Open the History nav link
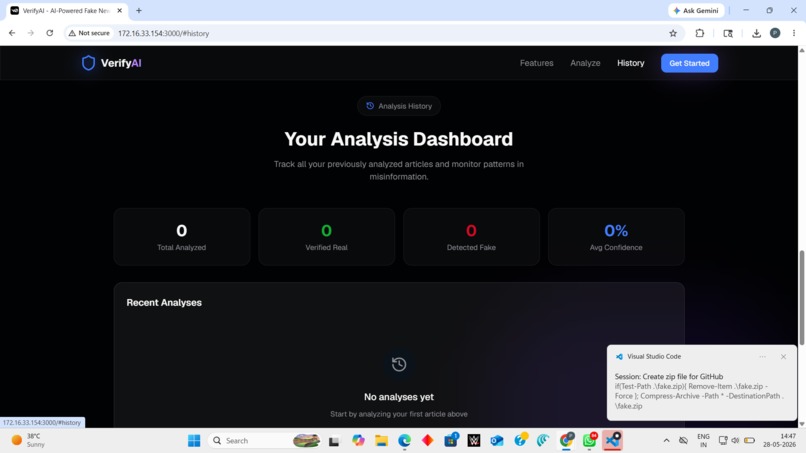Screen dimensions: 806x453 pyautogui.click(x=631, y=63)
